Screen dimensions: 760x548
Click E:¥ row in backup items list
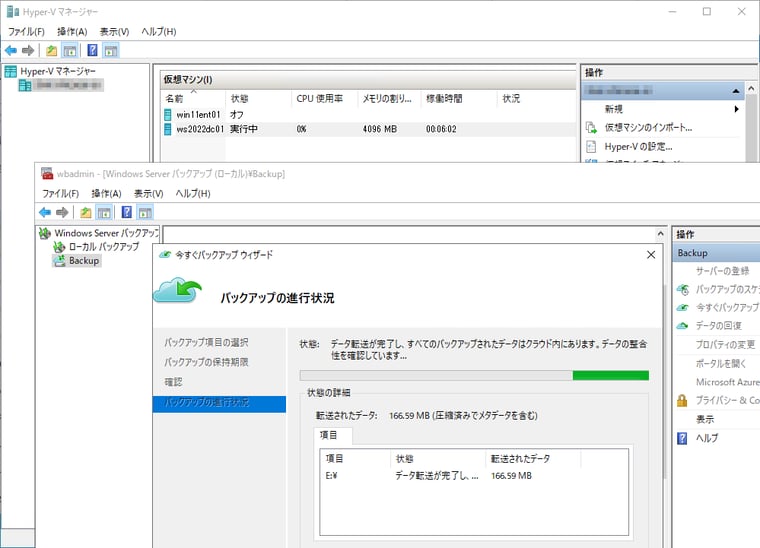click(x=474, y=476)
